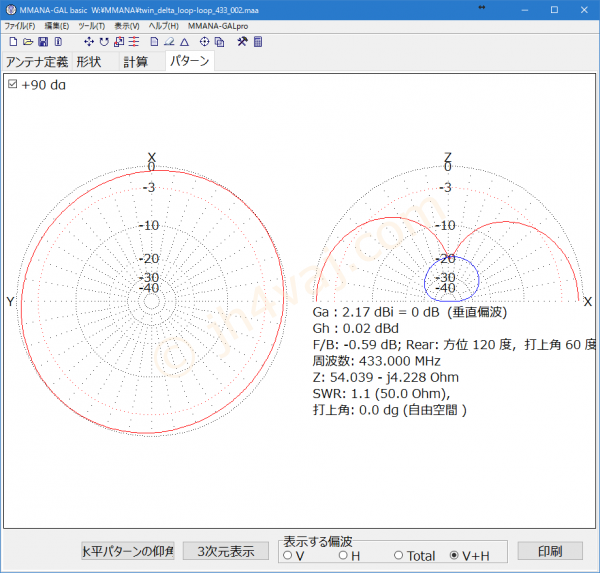Uncheck the +90 dg checkbox

tap(13, 84)
